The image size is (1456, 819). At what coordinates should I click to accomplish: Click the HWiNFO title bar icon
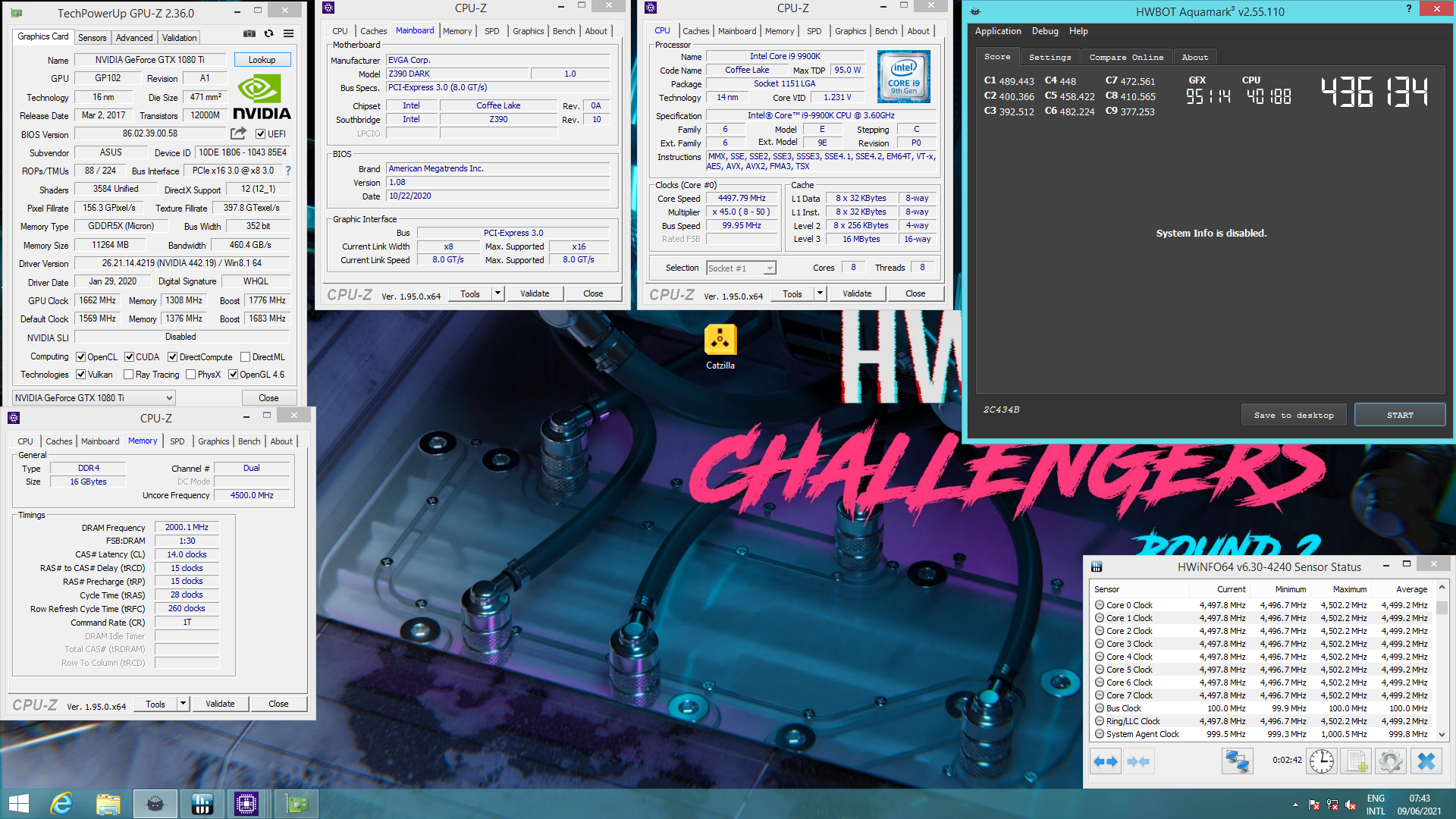tap(1097, 566)
